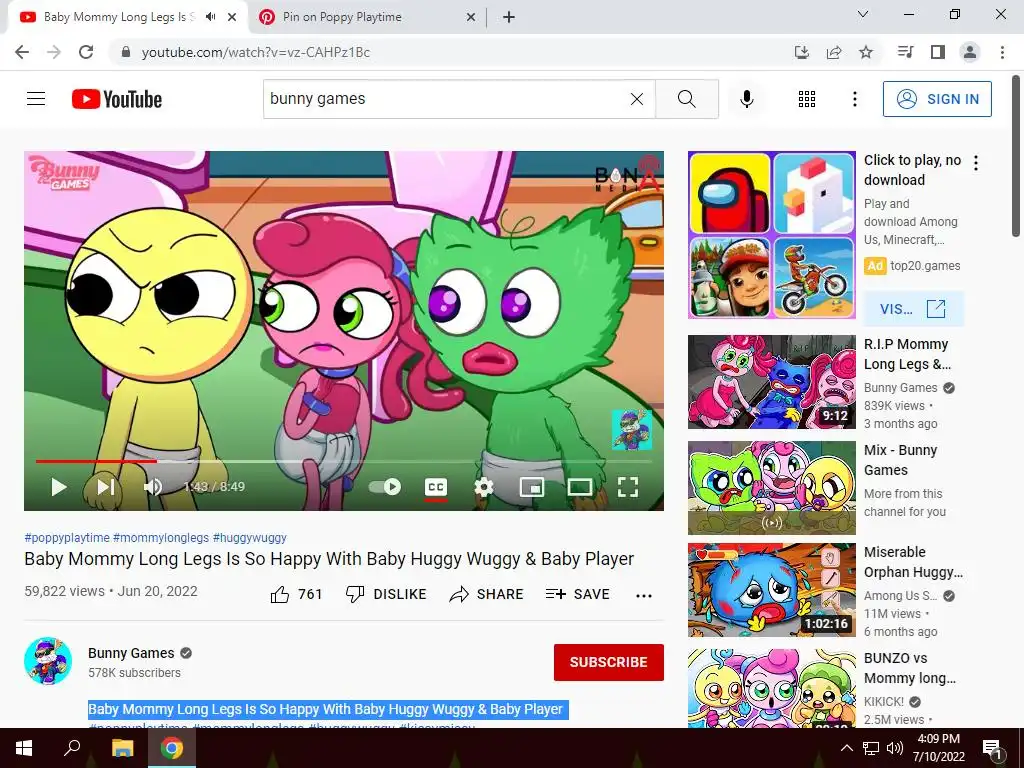The image size is (1024, 768).
Task: Open media control icon in toolbar
Action: point(905,52)
